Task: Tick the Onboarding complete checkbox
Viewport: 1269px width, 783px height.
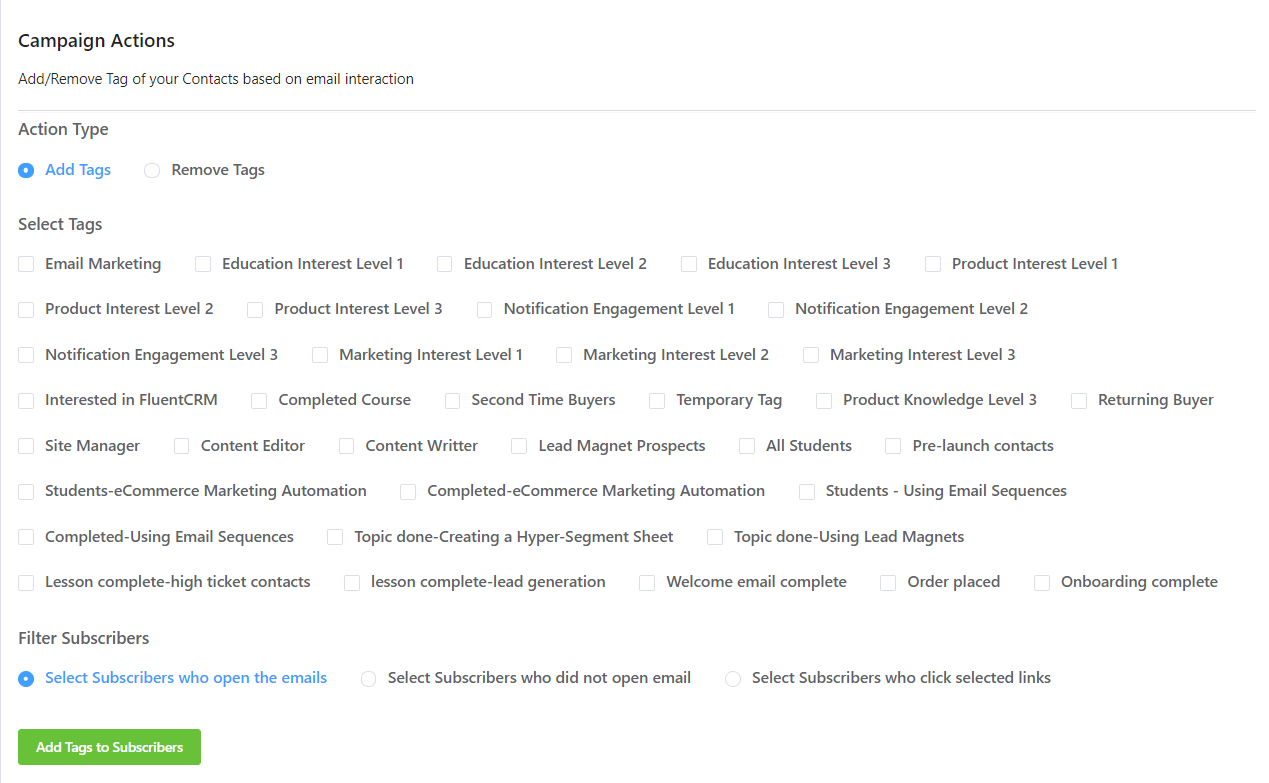Action: point(1042,583)
